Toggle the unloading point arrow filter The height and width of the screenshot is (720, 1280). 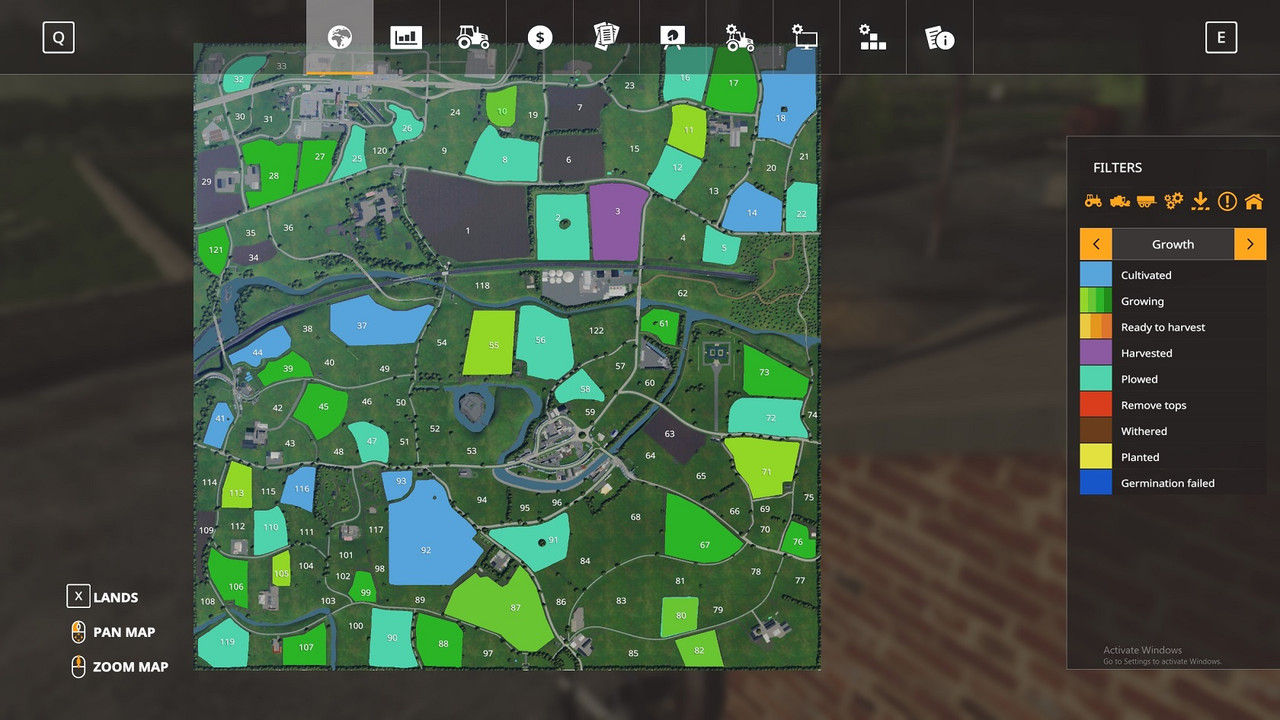1201,201
